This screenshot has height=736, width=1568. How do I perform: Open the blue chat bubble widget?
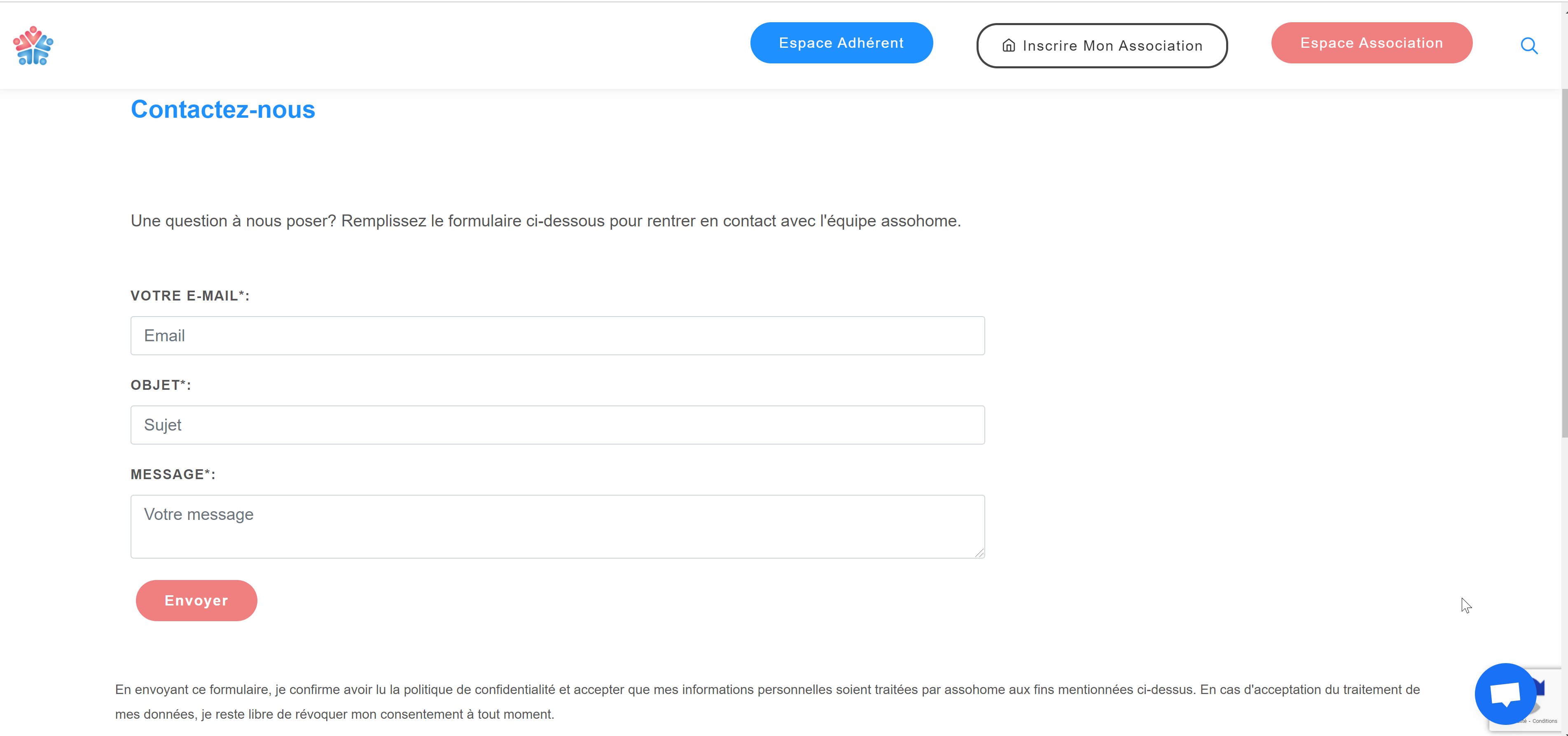click(1505, 694)
